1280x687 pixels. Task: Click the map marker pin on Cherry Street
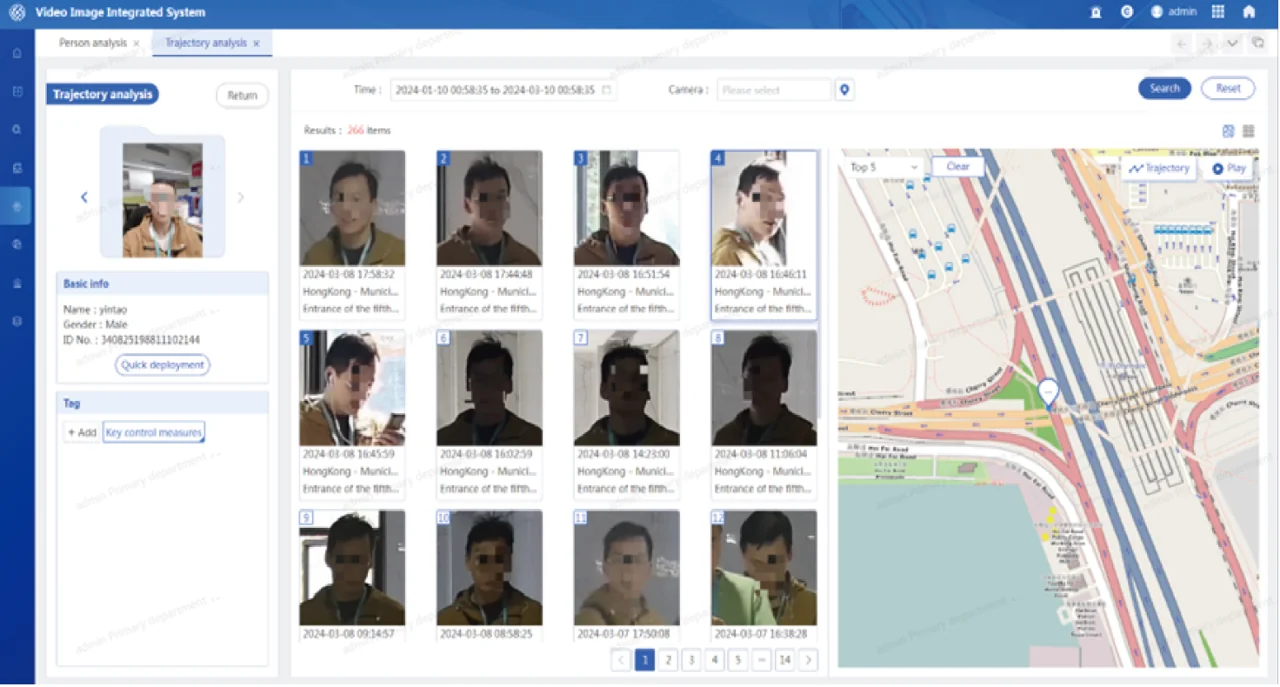click(x=1048, y=392)
